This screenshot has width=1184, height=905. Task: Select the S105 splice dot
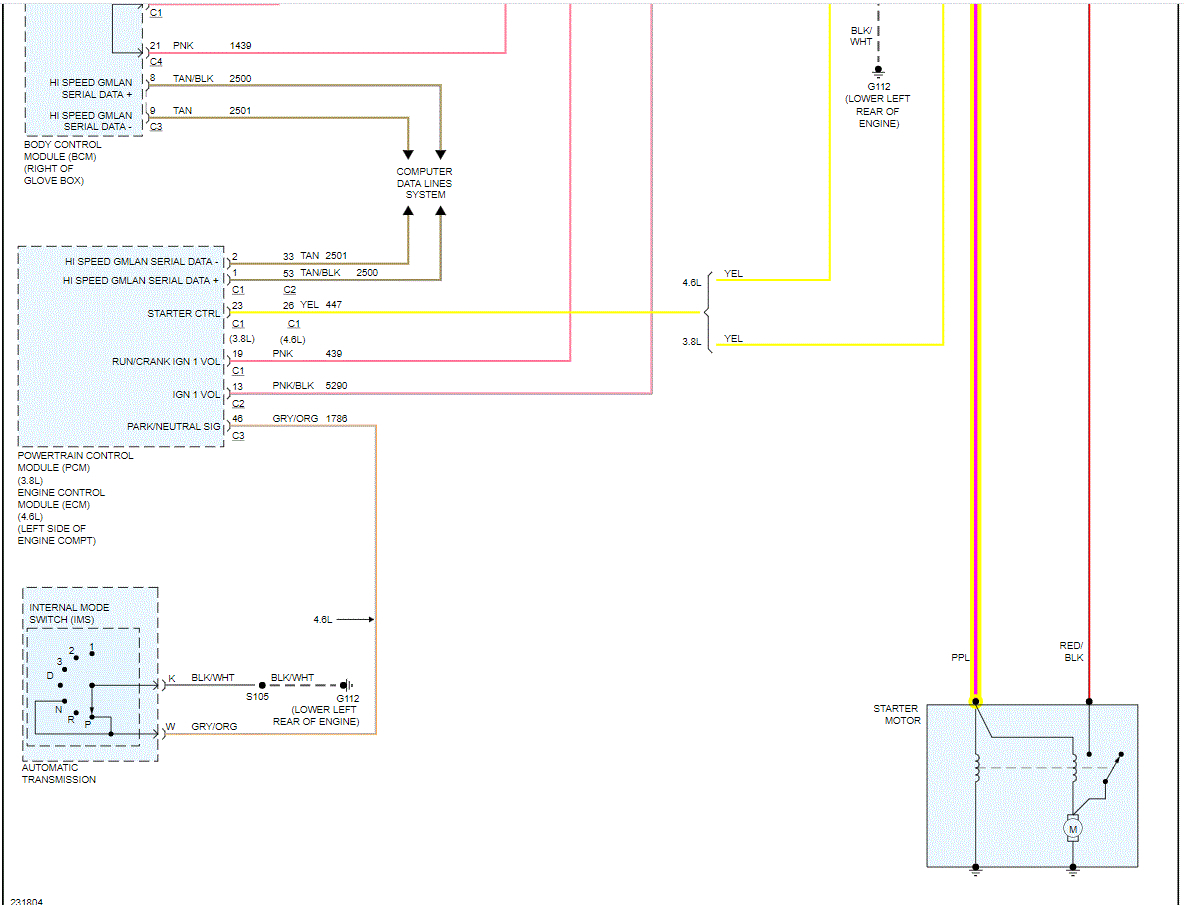pyautogui.click(x=262, y=685)
